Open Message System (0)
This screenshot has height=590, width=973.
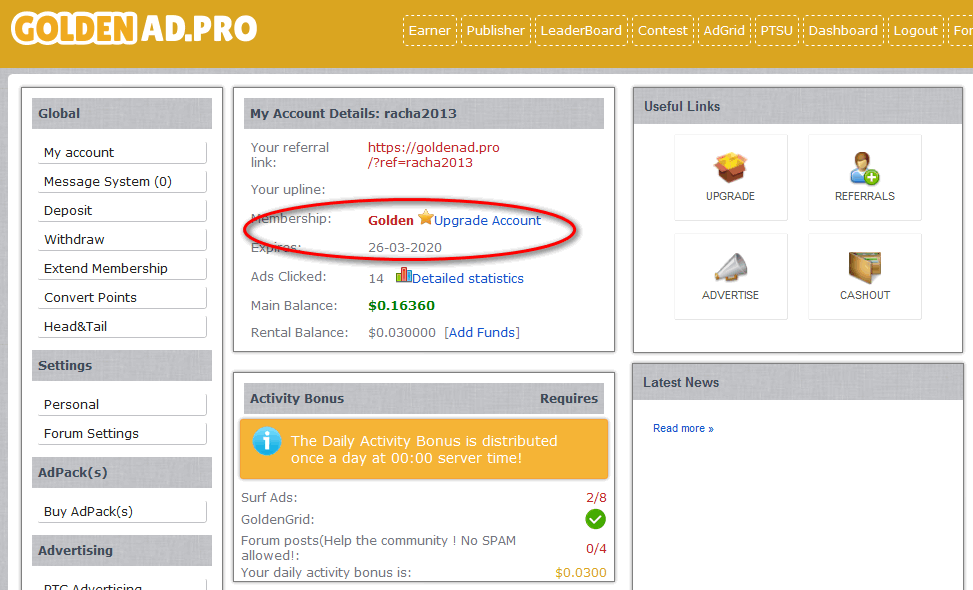[122, 182]
